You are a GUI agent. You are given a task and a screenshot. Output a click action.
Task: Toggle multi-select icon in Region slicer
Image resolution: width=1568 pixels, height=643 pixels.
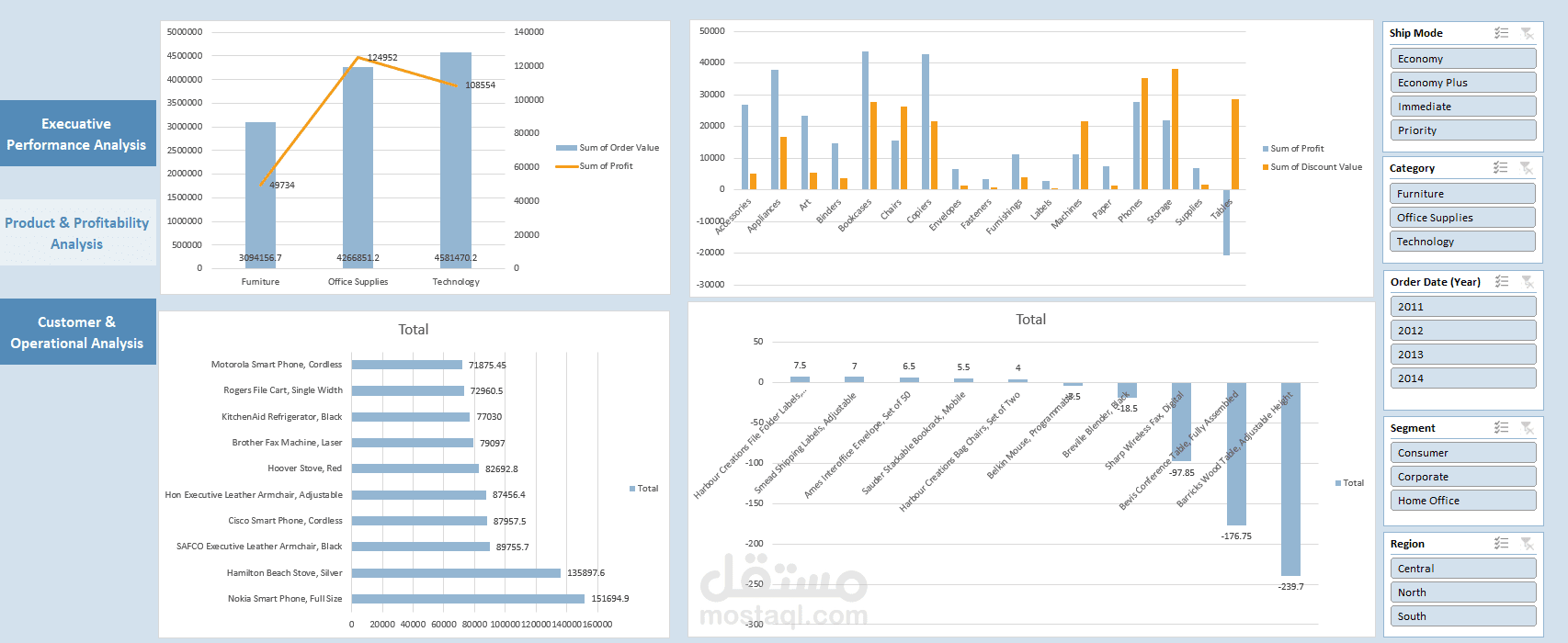tap(1502, 544)
